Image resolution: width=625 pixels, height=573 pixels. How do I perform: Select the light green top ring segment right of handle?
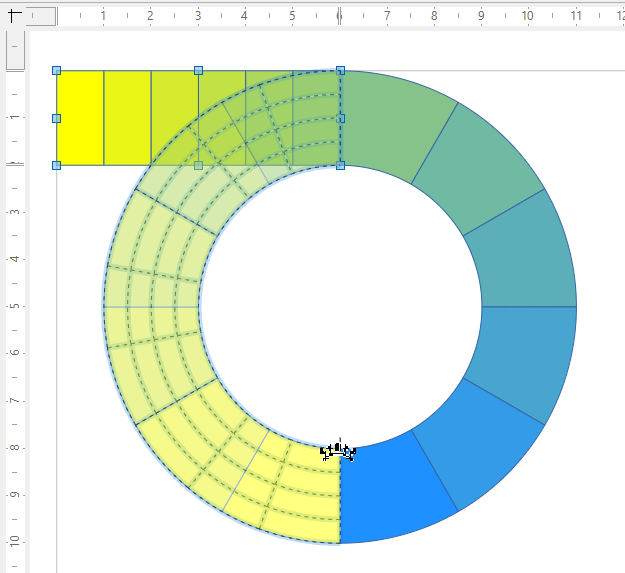393,124
